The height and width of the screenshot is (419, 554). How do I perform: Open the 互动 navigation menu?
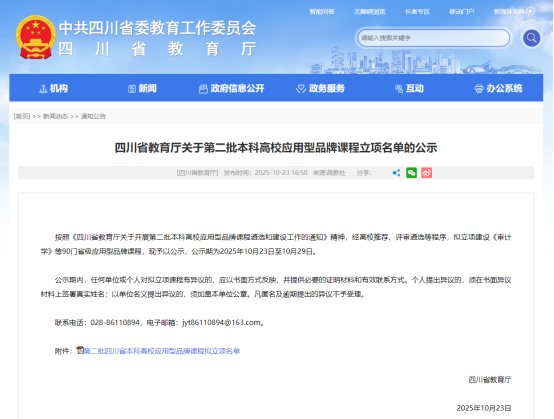[409, 88]
